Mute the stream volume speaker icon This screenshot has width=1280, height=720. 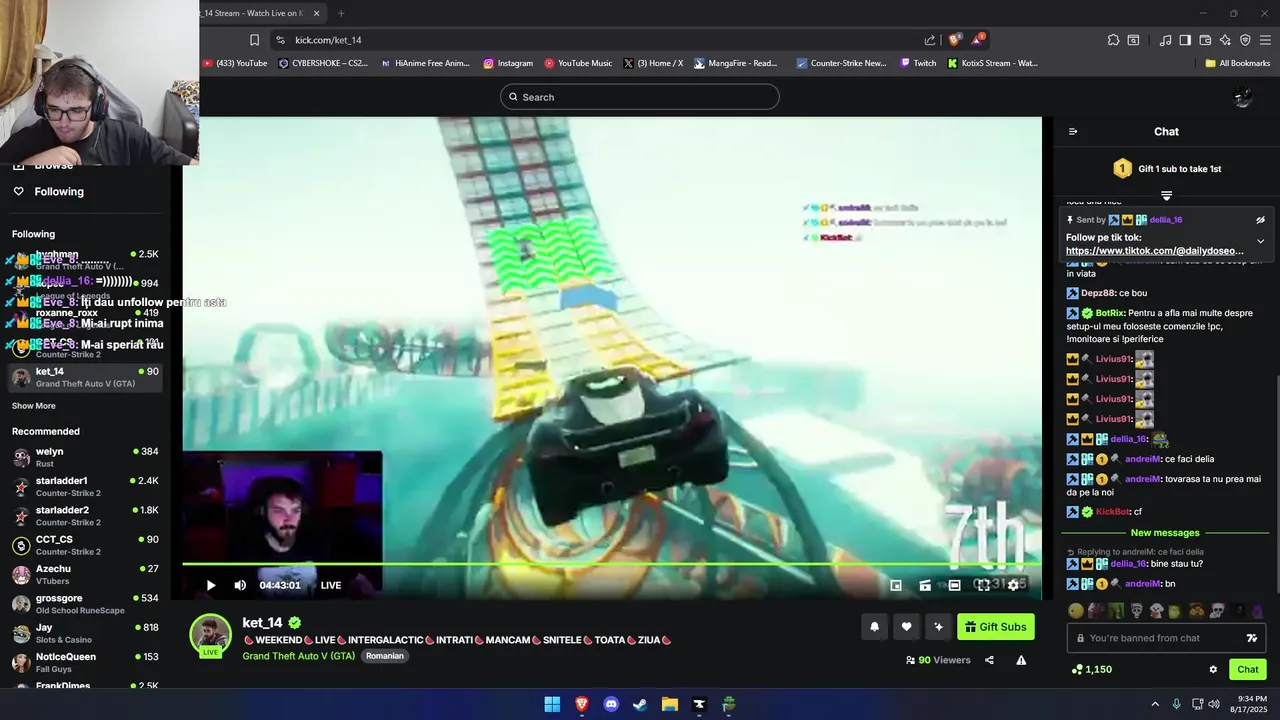(x=240, y=585)
